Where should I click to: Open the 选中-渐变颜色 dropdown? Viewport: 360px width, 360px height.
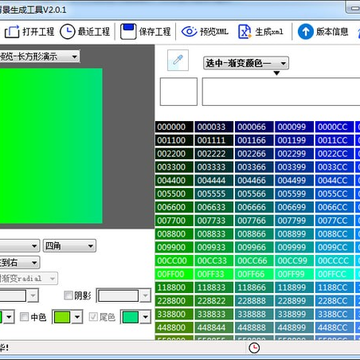coord(246,63)
